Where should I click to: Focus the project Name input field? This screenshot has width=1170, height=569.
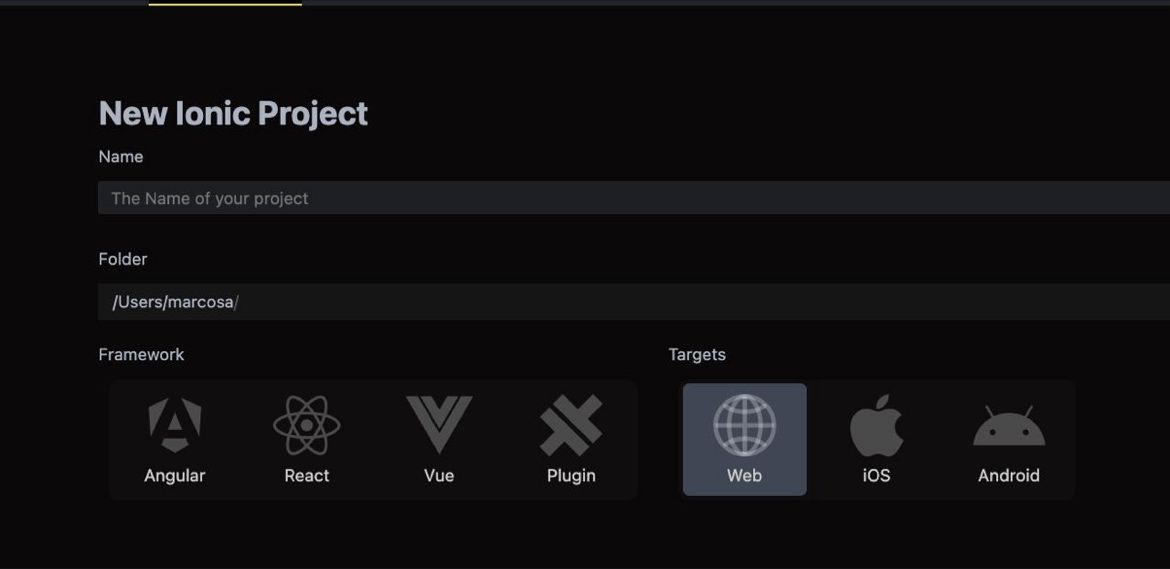tap(634, 198)
